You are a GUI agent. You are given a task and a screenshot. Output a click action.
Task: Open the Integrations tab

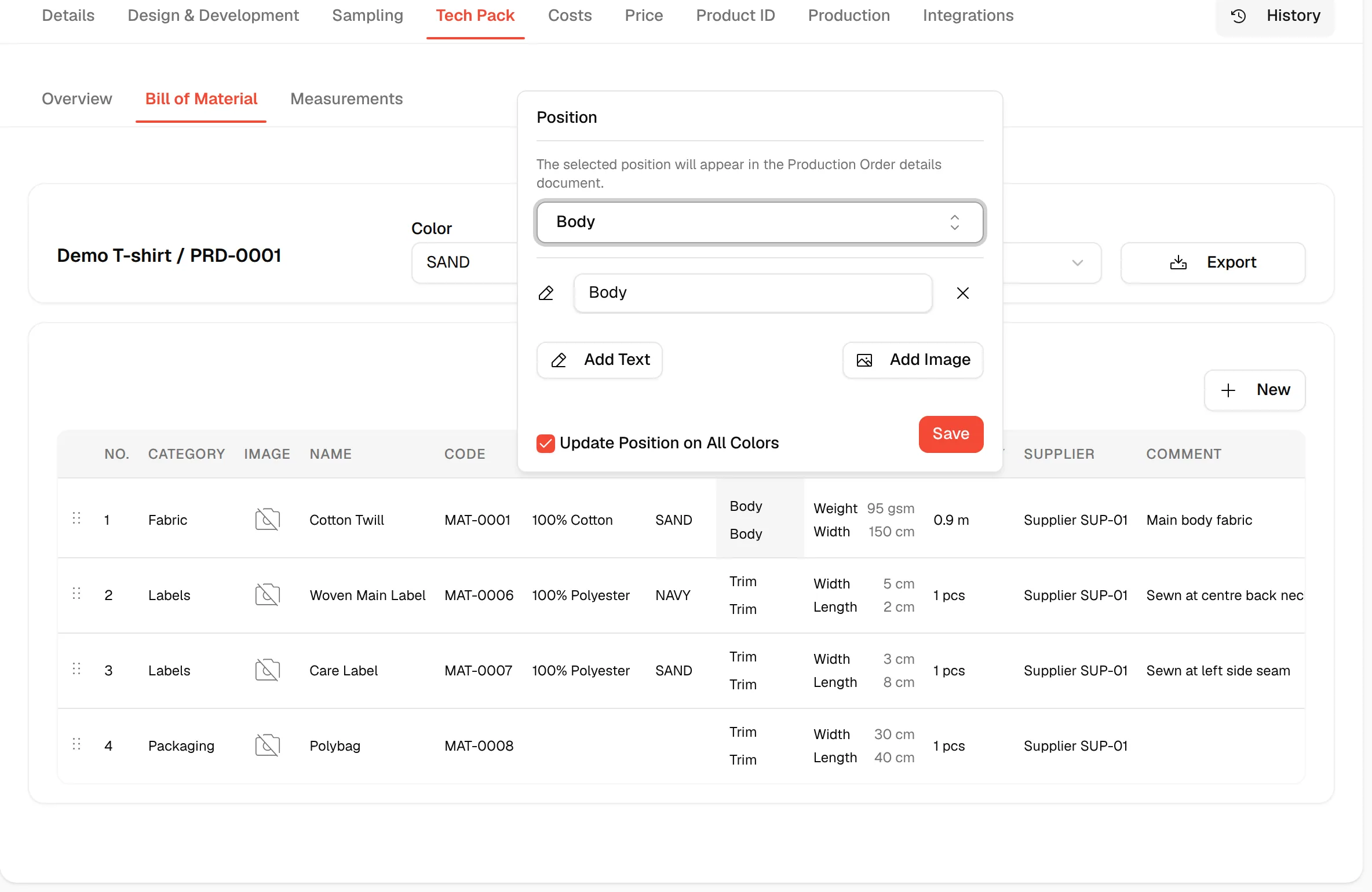click(968, 16)
